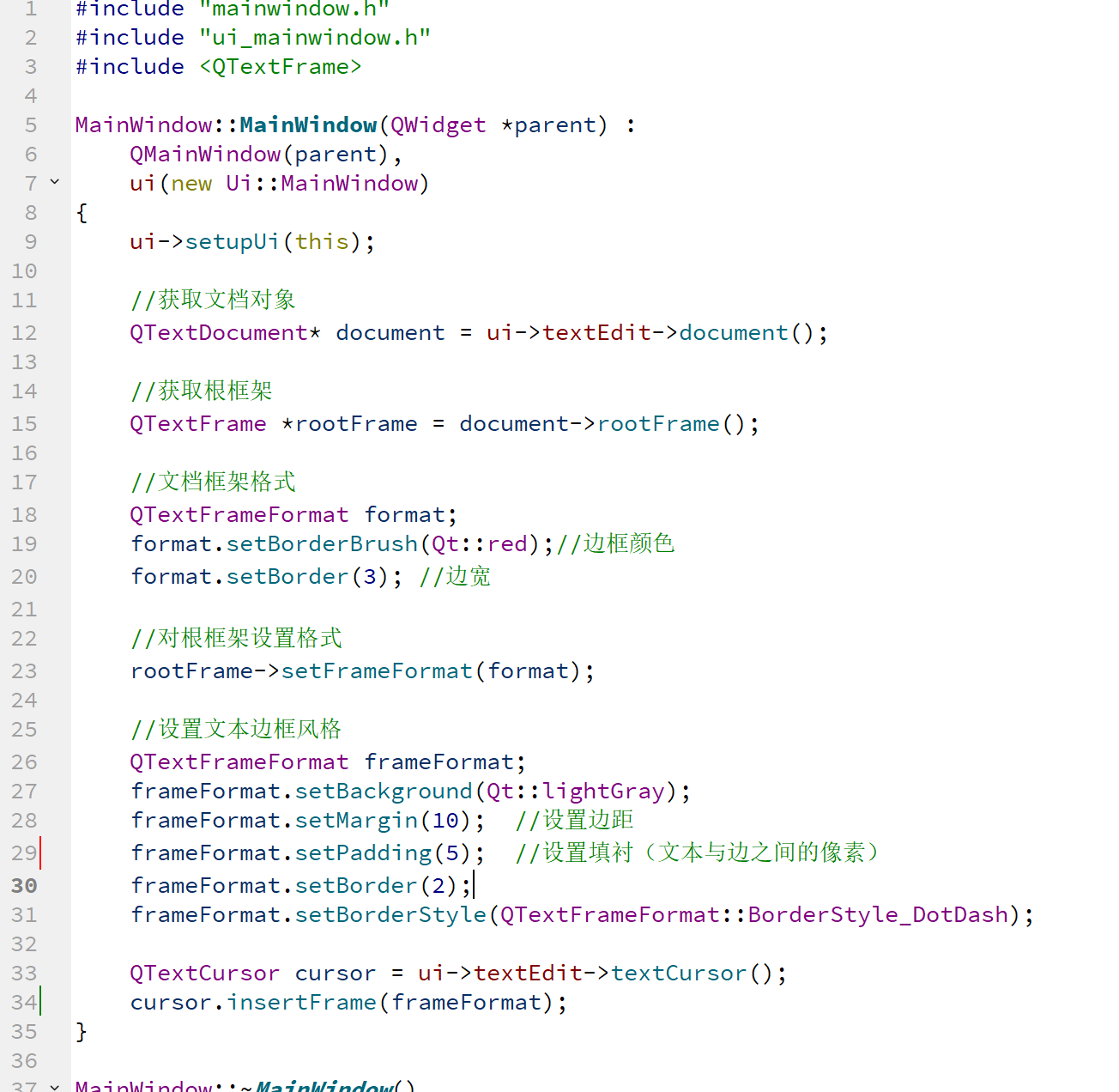The height and width of the screenshot is (1092, 1119).
Task: Click the BorderStyle_DotDash enum value
Action: coord(878,915)
